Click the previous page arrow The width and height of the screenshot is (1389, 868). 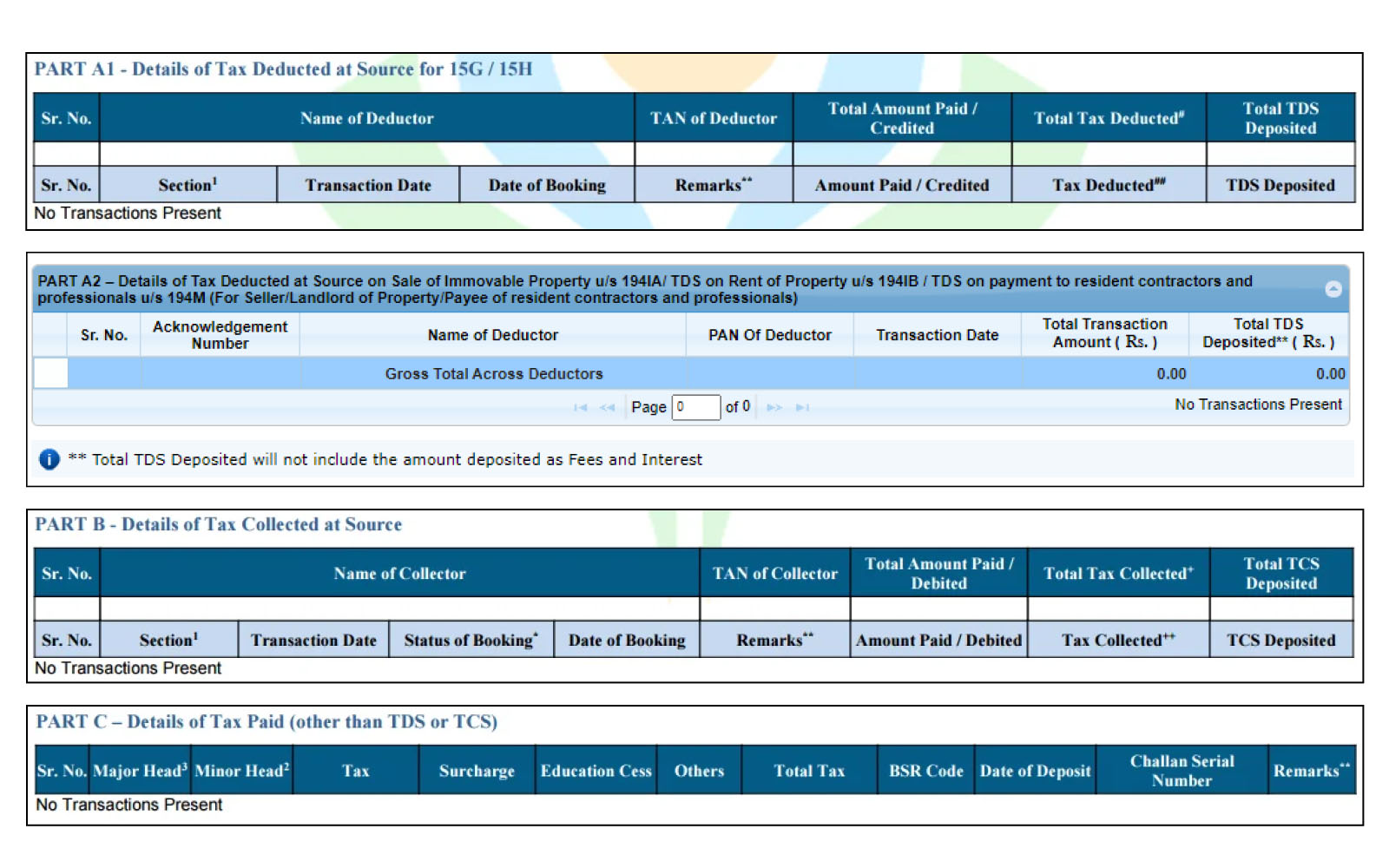[x=606, y=407]
